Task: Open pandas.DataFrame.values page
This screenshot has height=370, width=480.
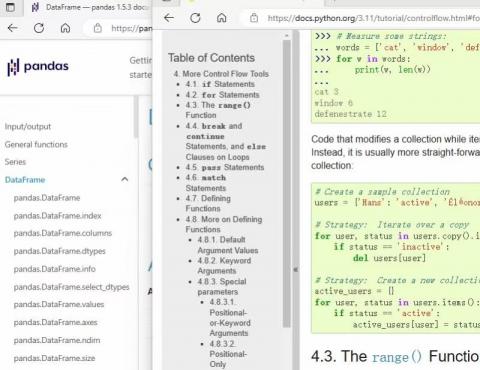Action: click(x=59, y=304)
